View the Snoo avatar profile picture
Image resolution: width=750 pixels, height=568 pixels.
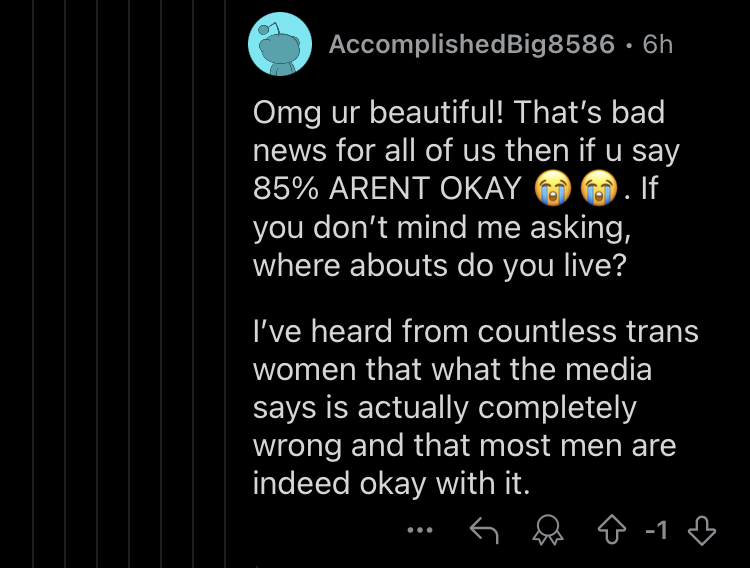click(x=280, y=44)
